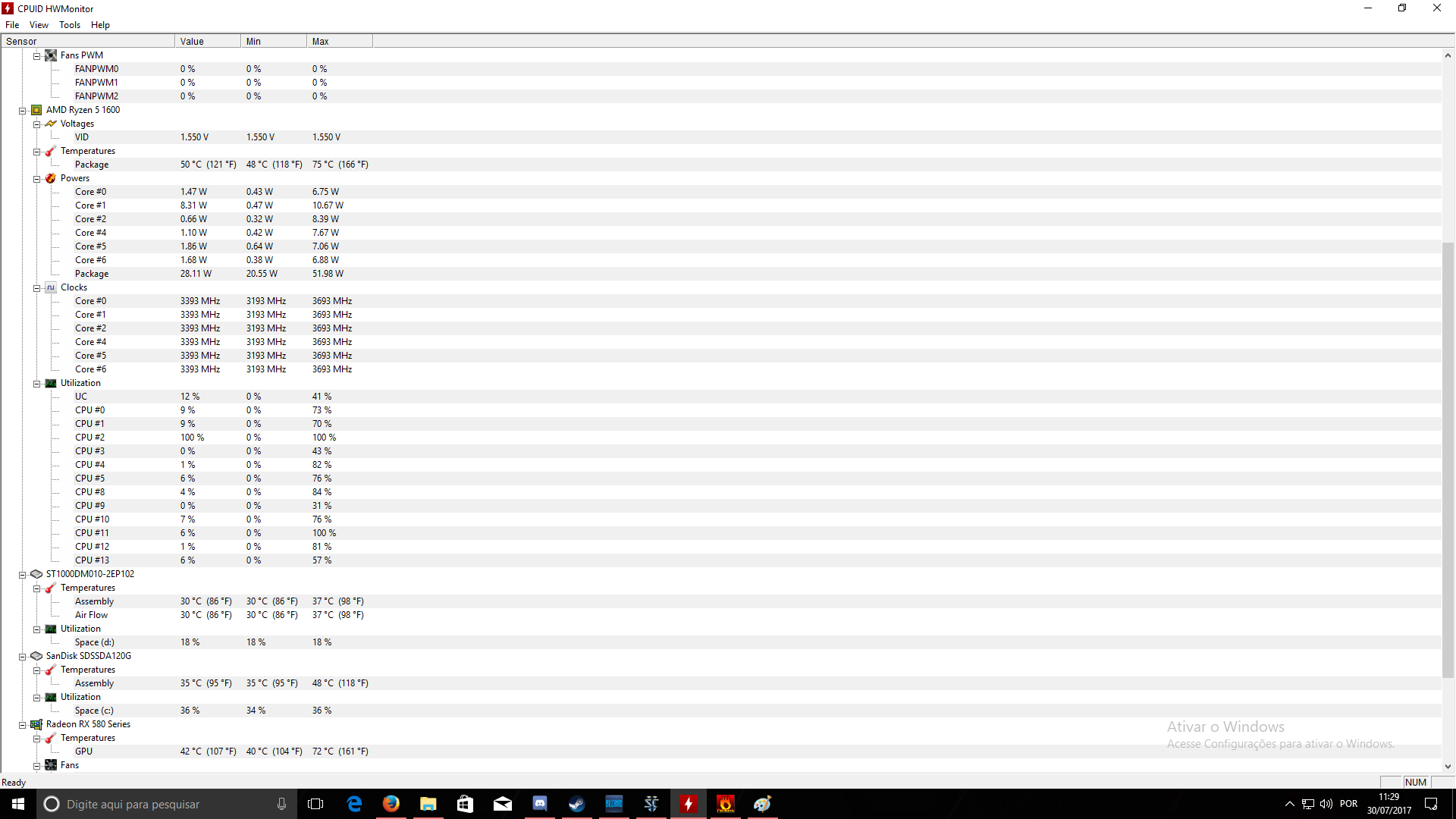Viewport: 1456px width, 819px height.
Task: Open the Paint app from taskbar
Action: (763, 804)
